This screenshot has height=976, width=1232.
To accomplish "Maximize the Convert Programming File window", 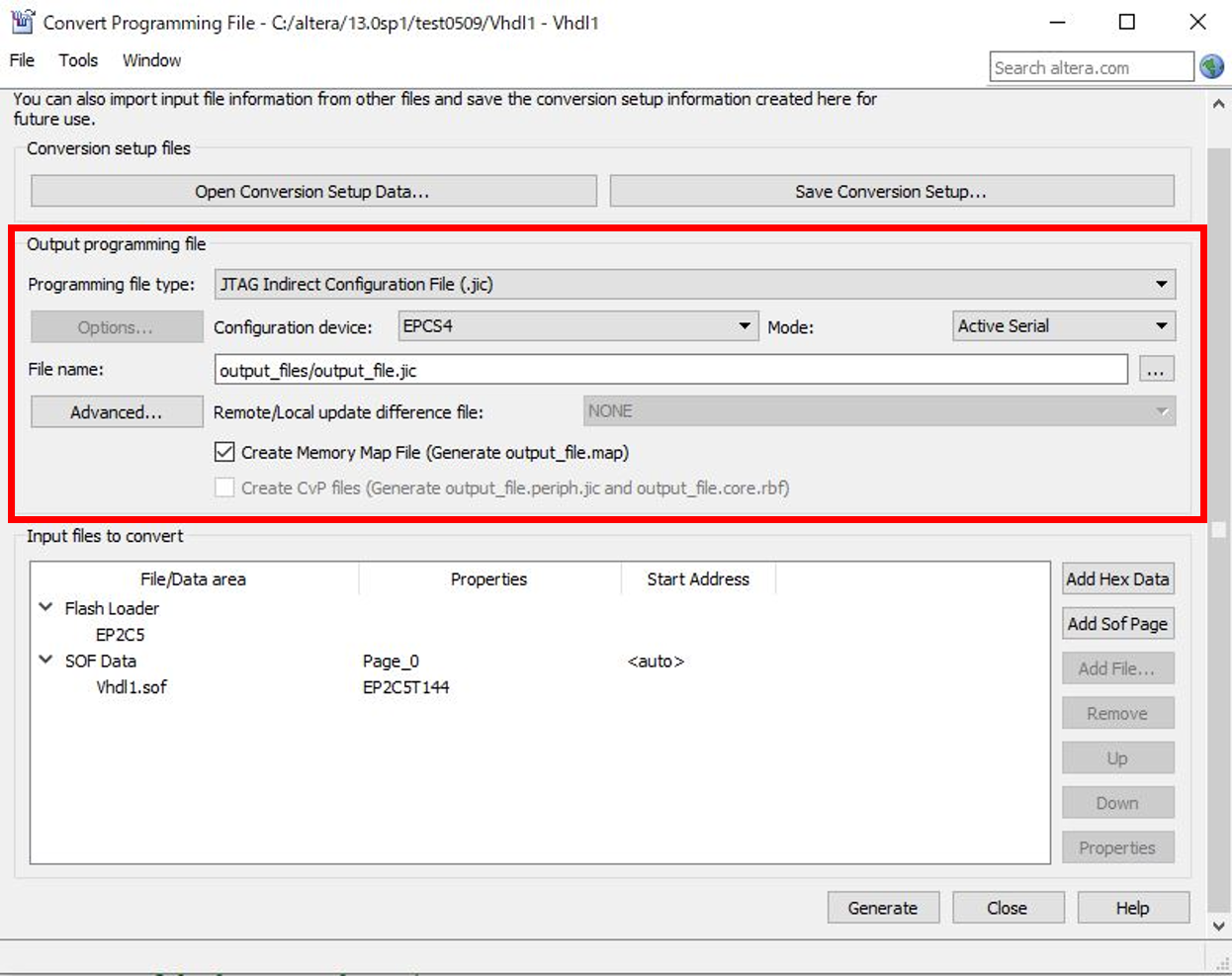I will pyautogui.click(x=1127, y=22).
